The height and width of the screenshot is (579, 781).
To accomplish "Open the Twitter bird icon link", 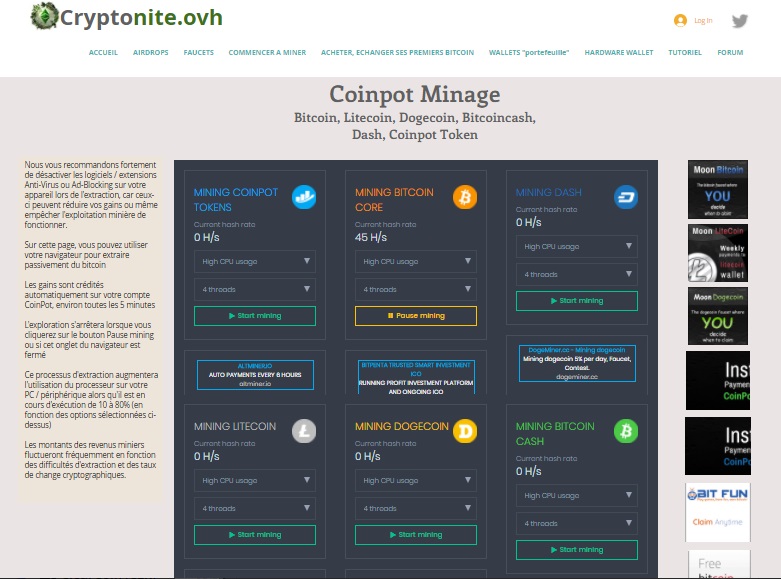I will (740, 21).
